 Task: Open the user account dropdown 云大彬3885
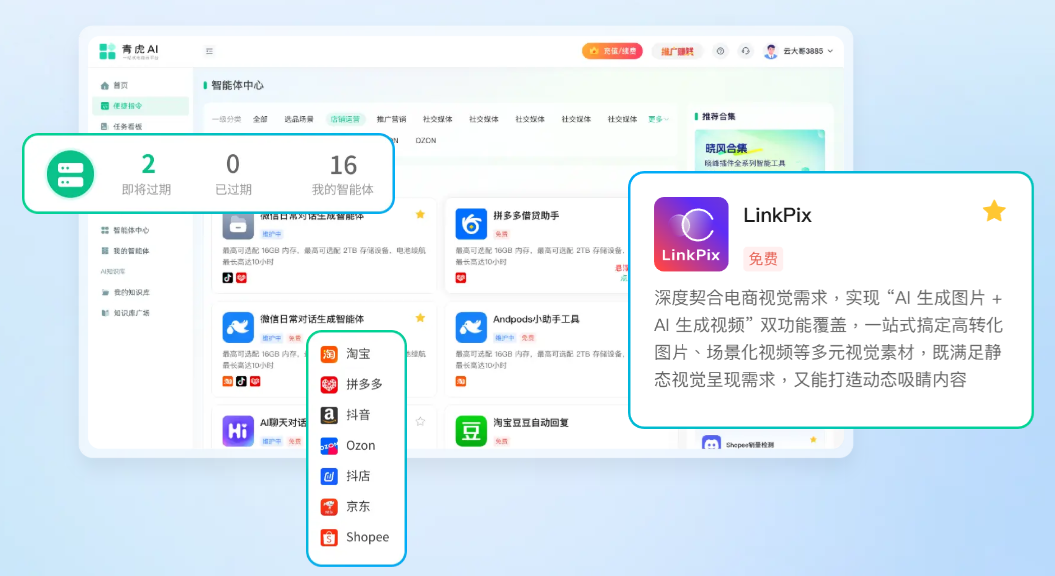798,51
